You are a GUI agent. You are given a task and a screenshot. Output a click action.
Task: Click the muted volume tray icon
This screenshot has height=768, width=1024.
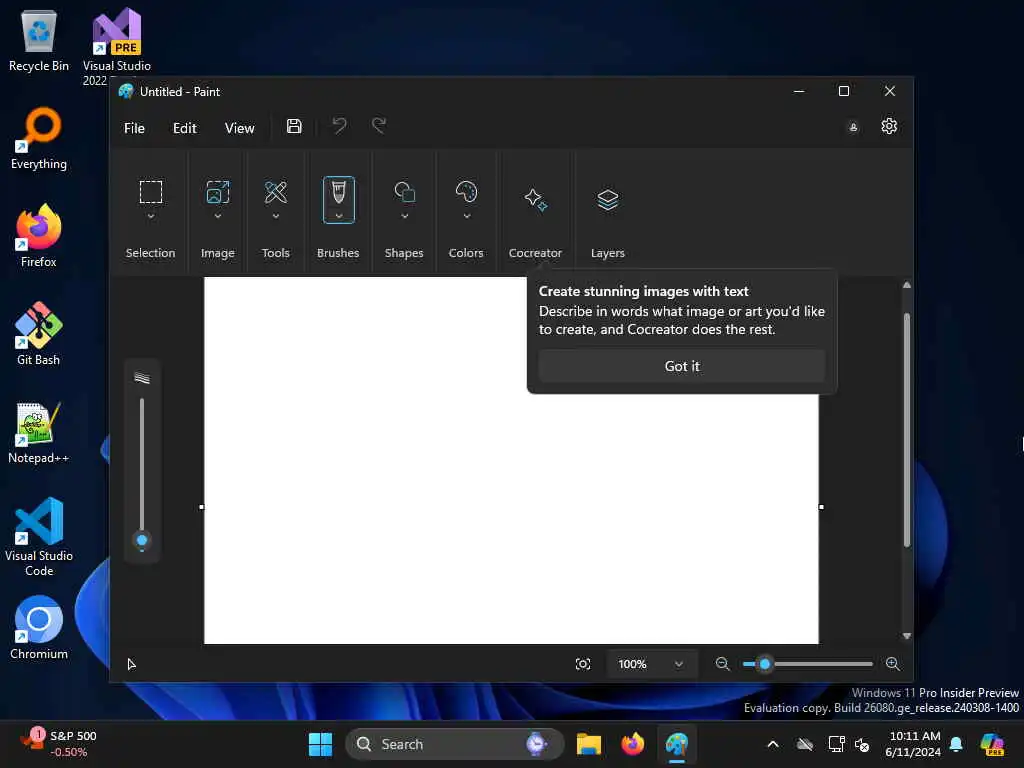(x=862, y=744)
